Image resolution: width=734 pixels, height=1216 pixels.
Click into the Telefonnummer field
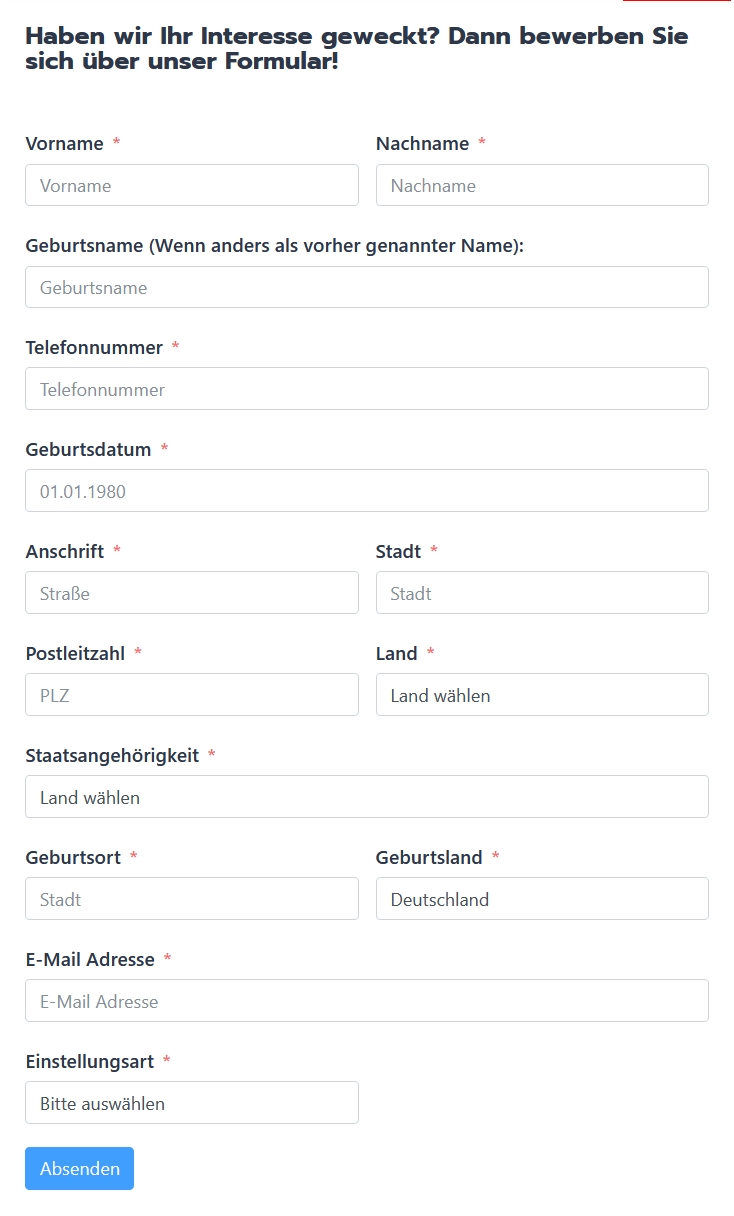[367, 389]
